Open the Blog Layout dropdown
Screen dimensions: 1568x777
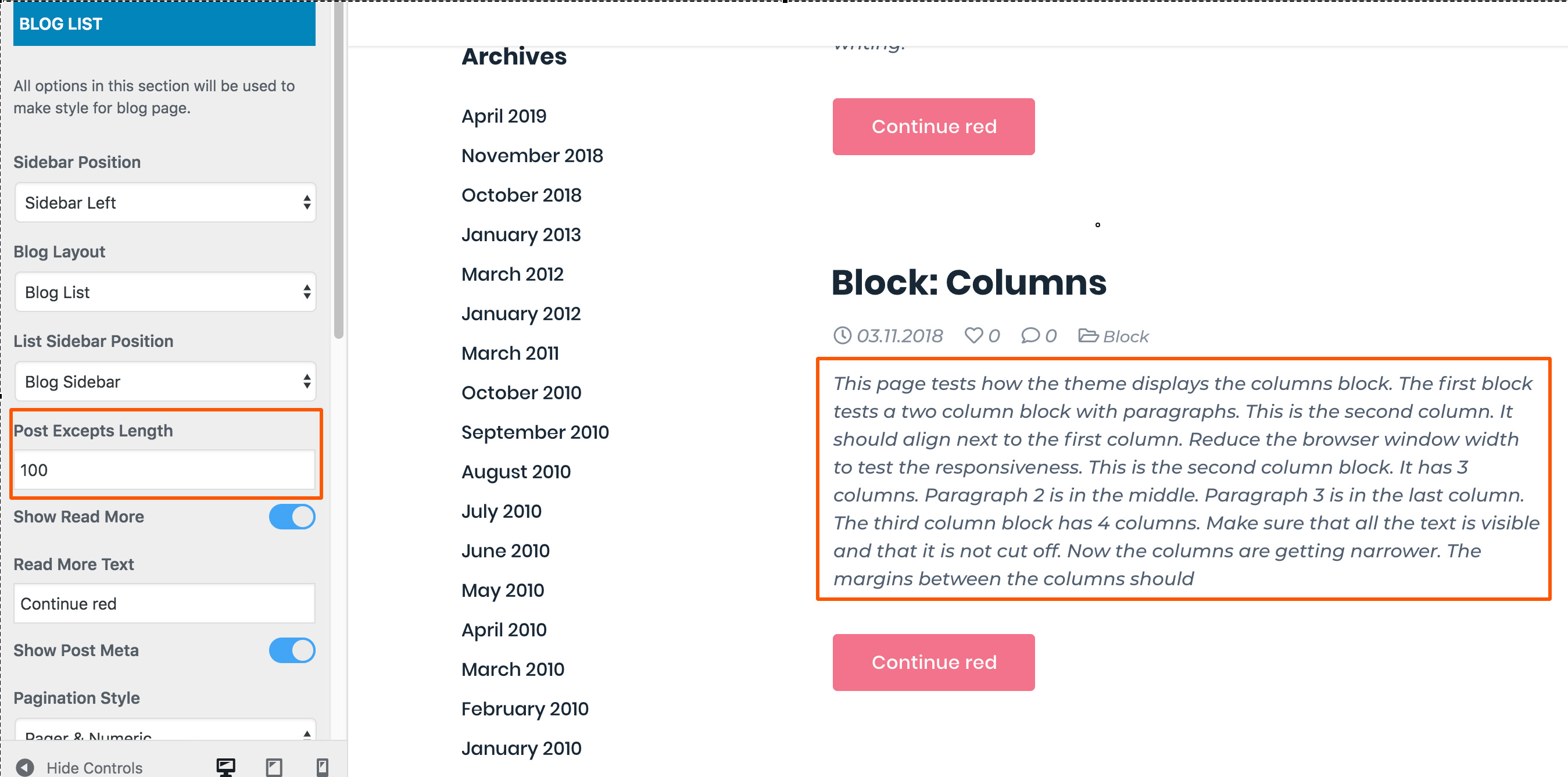[x=165, y=292]
